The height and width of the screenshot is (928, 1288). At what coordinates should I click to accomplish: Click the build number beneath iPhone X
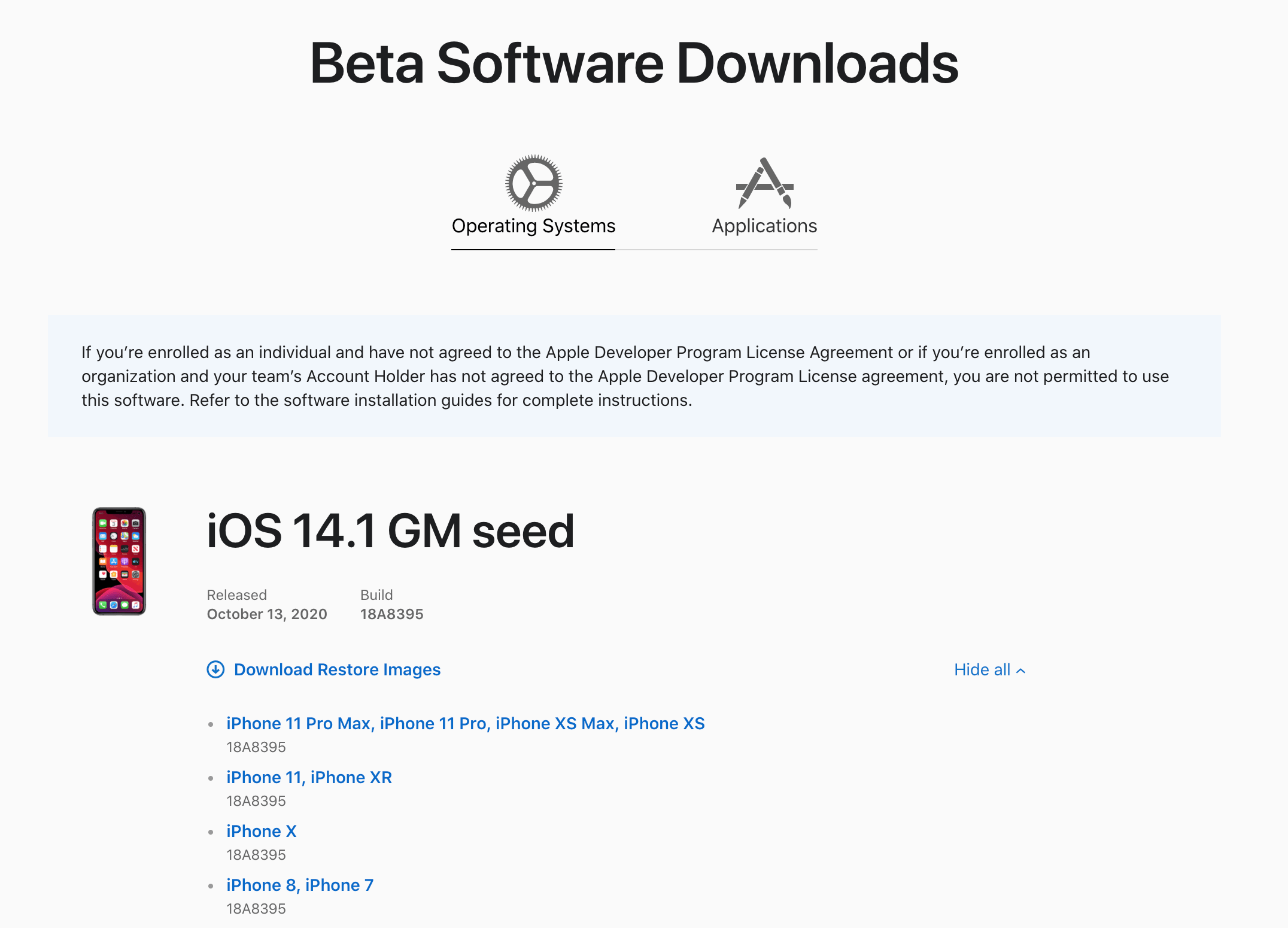[256, 855]
